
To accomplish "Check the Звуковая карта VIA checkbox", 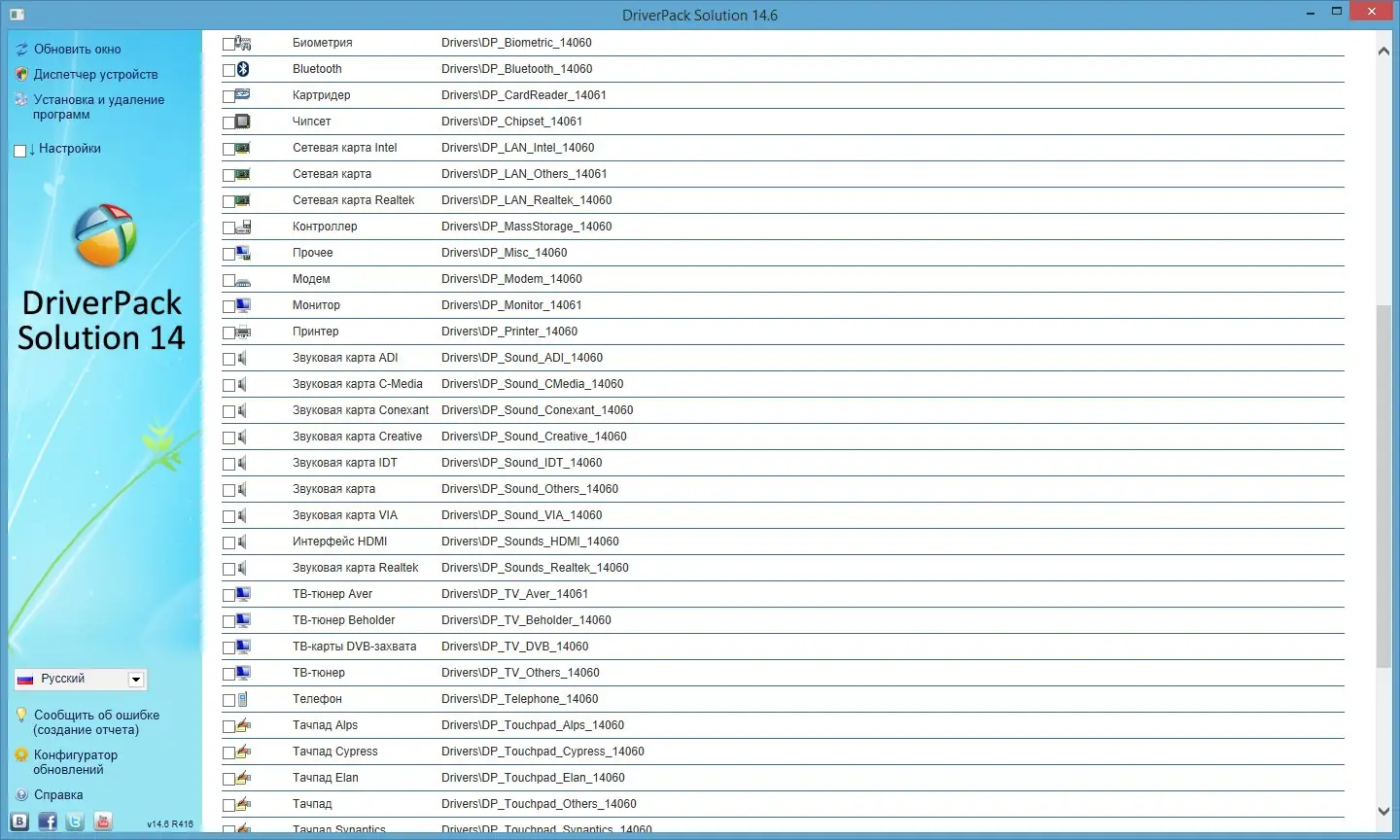I will click(x=228, y=516).
